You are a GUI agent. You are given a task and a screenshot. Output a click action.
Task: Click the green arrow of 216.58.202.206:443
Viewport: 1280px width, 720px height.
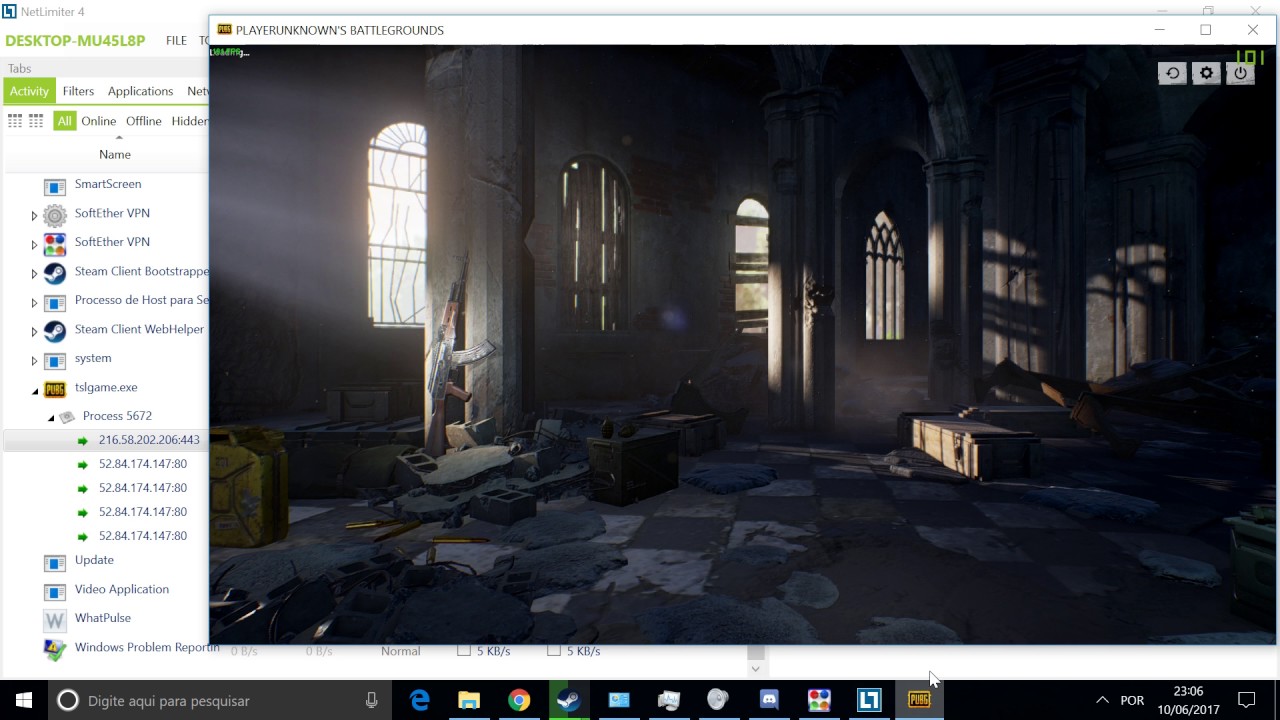click(83, 441)
